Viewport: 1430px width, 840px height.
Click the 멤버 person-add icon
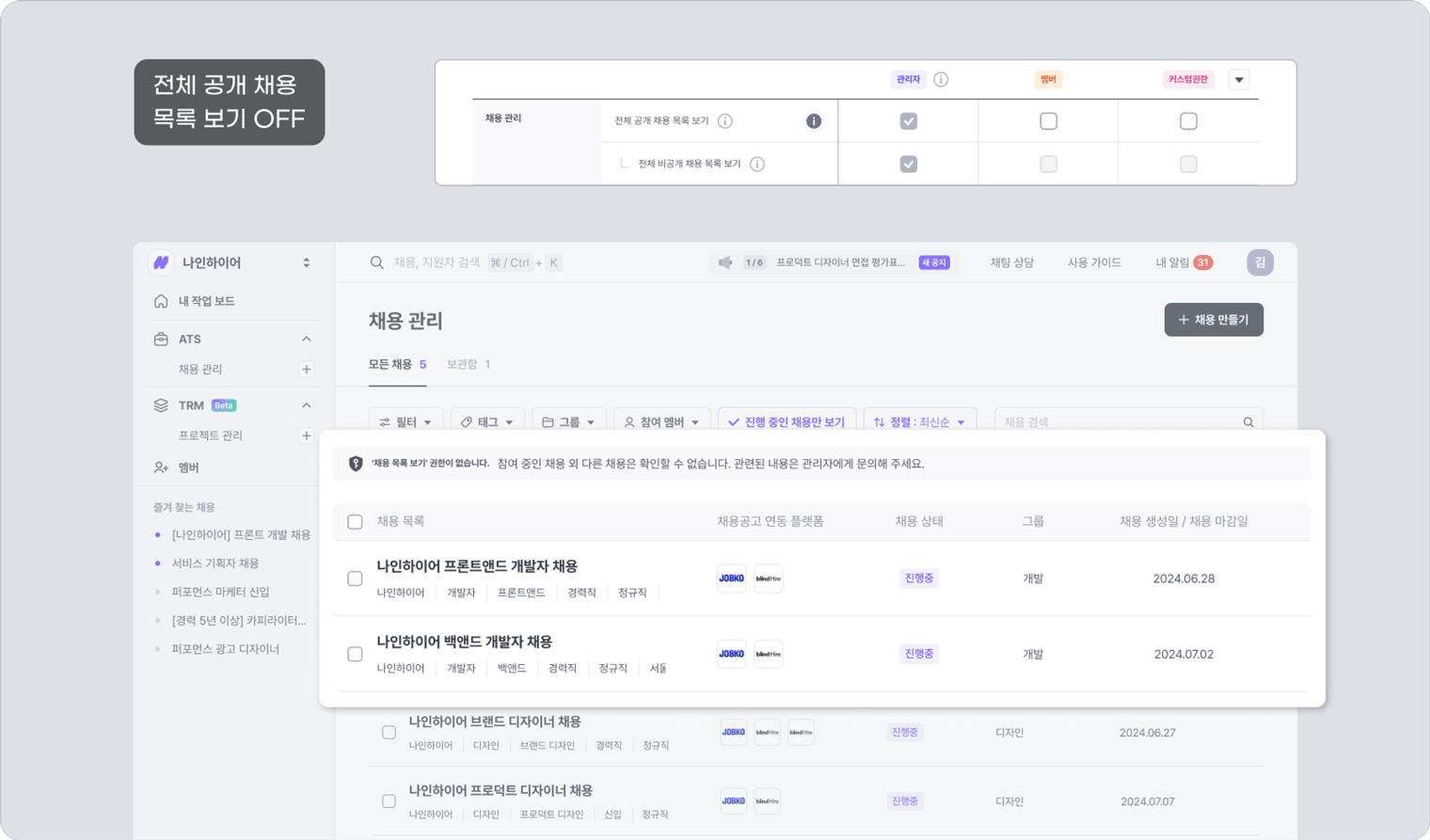161,468
